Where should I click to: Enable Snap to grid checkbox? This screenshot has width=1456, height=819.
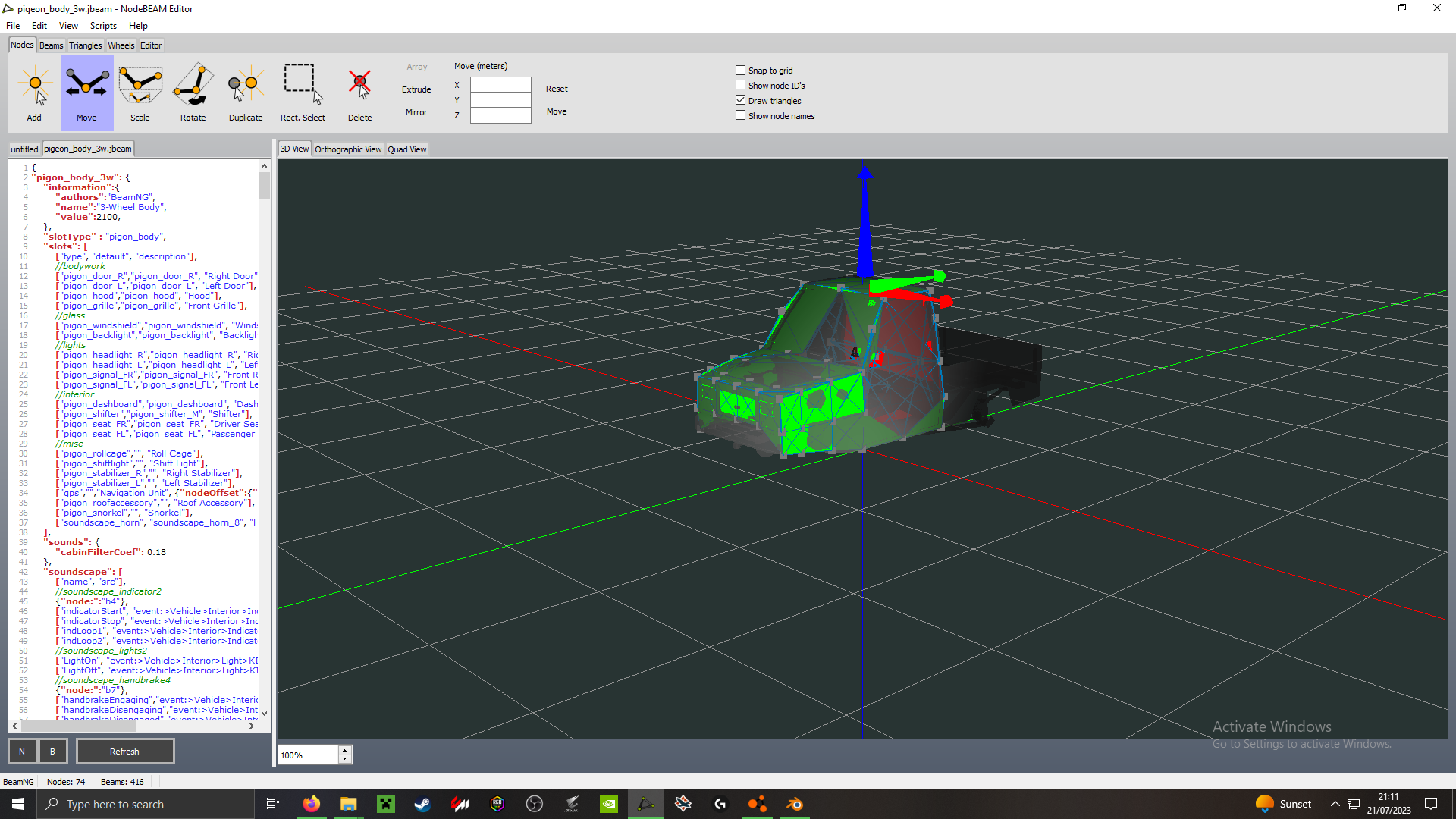[741, 71]
